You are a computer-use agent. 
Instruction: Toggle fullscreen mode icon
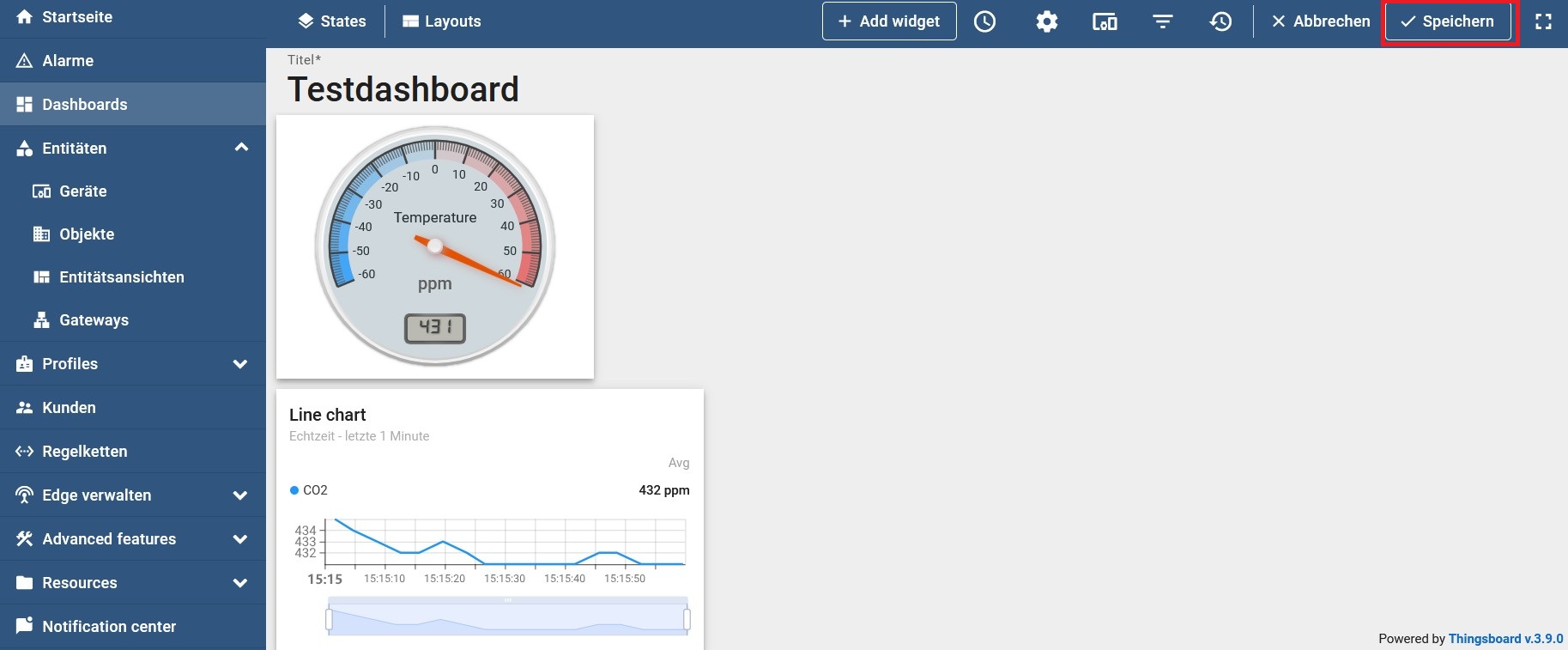point(1543,21)
